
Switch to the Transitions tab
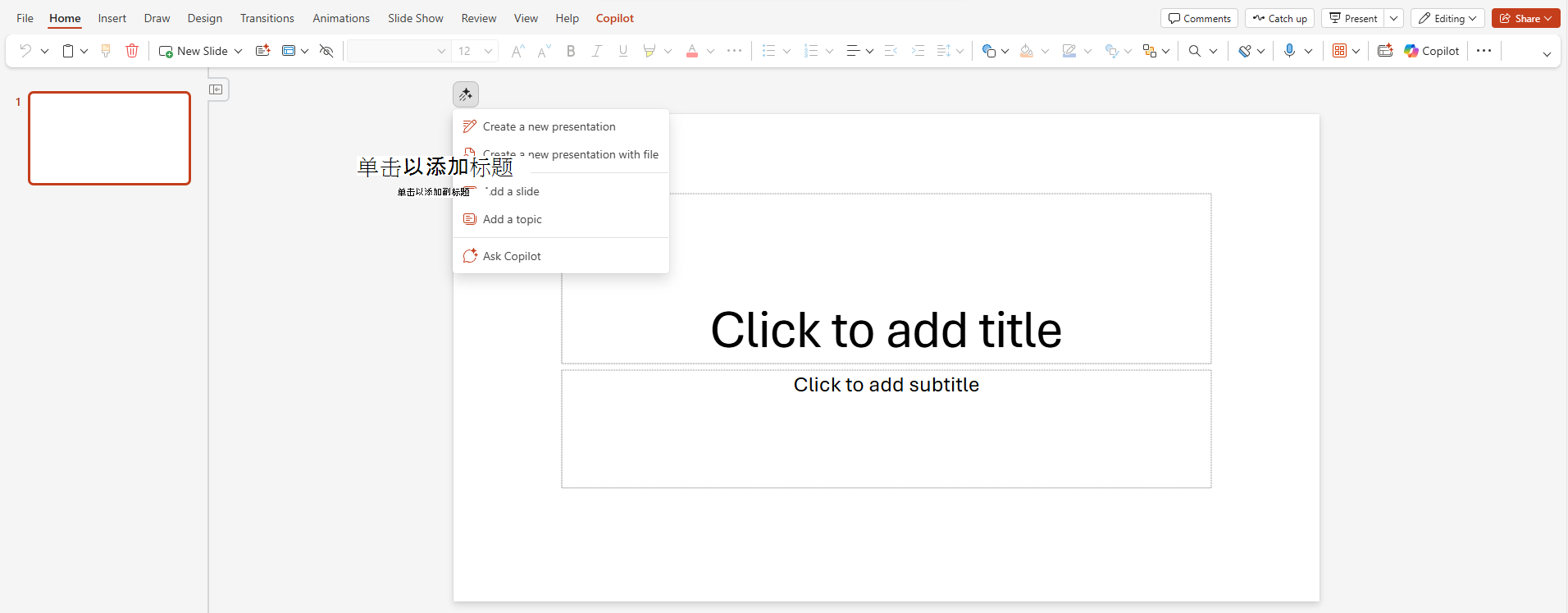pos(267,18)
